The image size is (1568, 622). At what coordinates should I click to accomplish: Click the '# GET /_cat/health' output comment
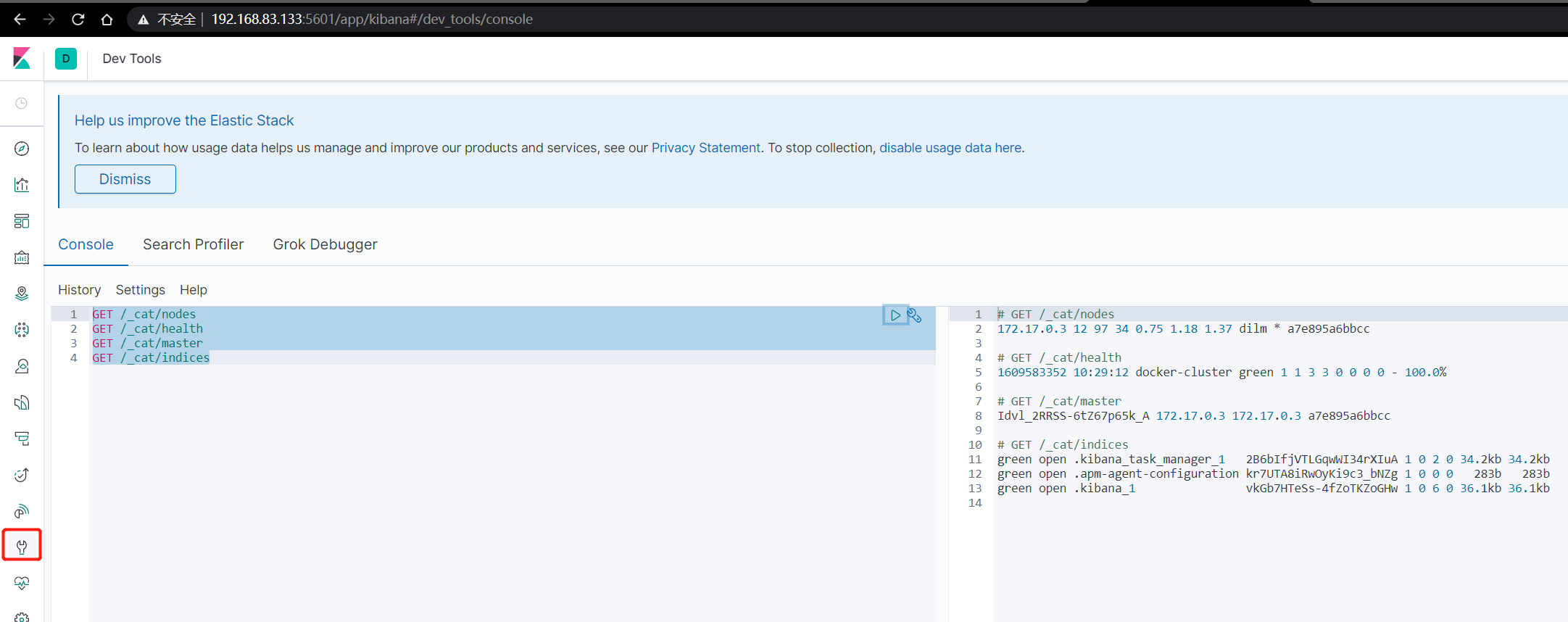pos(1059,357)
